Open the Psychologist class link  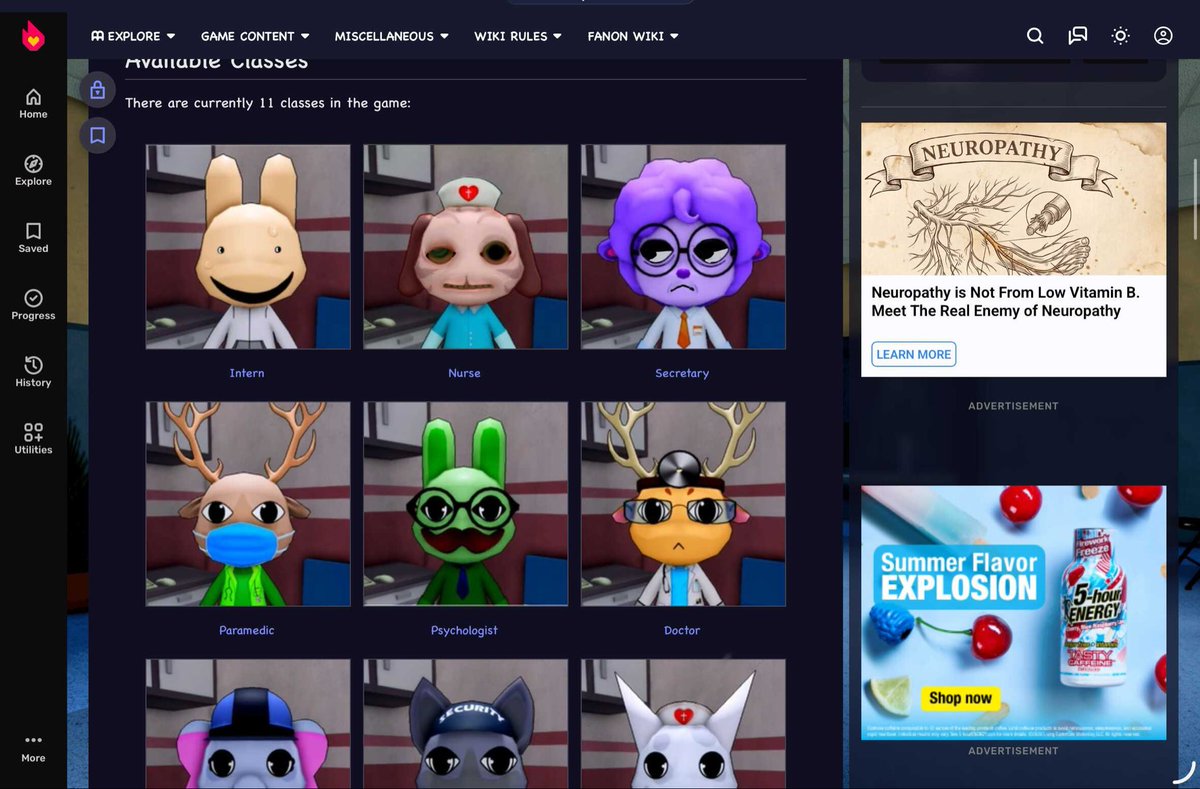[x=464, y=630]
